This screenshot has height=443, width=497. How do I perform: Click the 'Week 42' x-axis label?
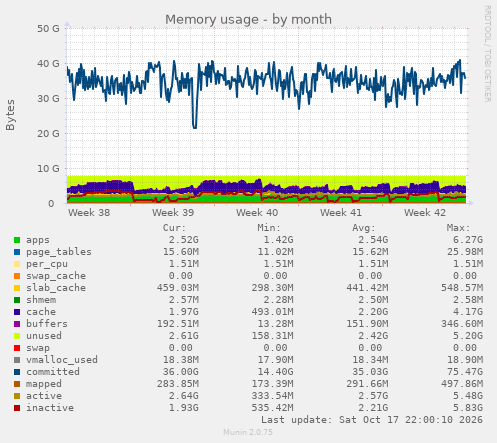click(x=425, y=213)
